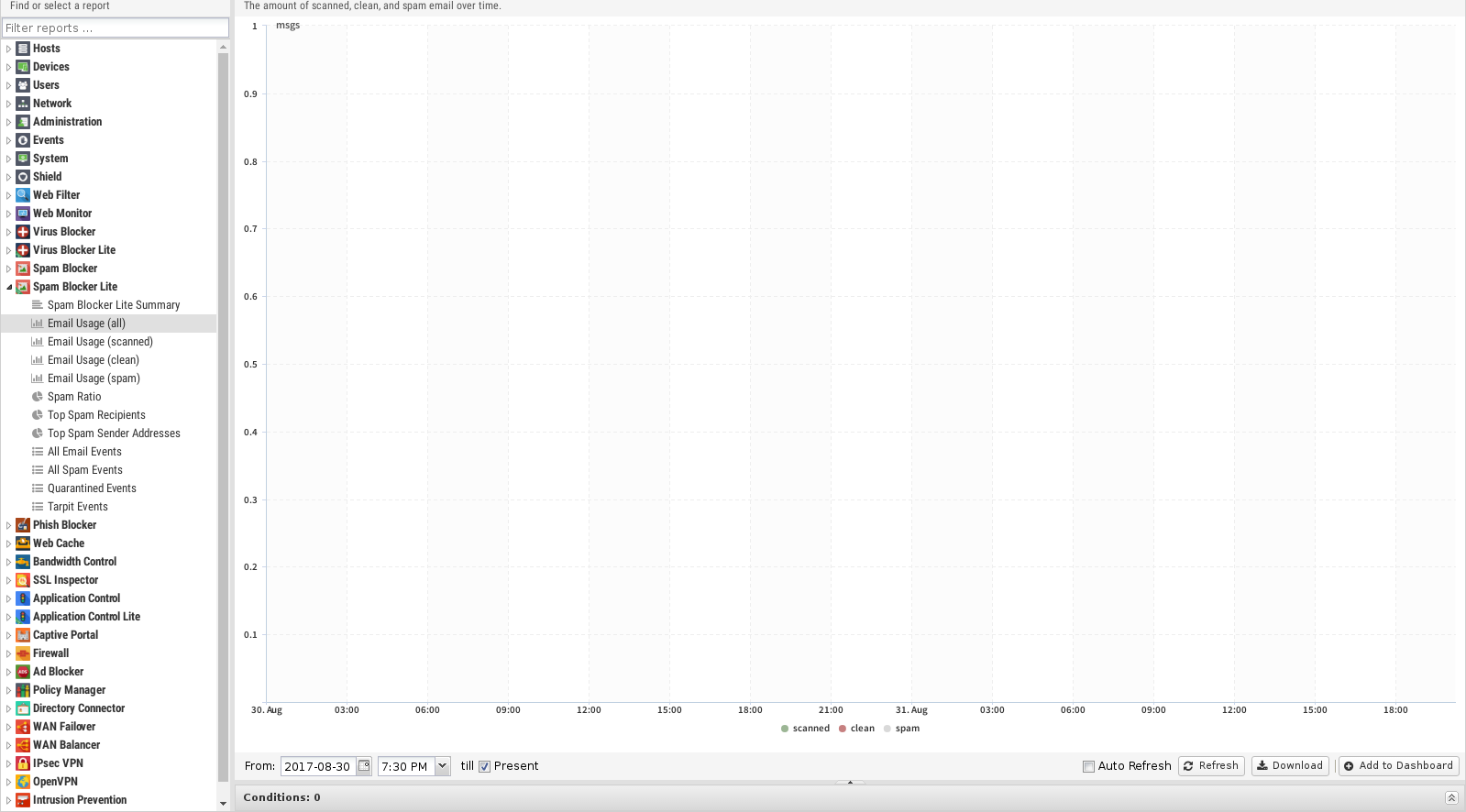Open the calendar date picker icon
The height and width of the screenshot is (812, 1466).
364,766
